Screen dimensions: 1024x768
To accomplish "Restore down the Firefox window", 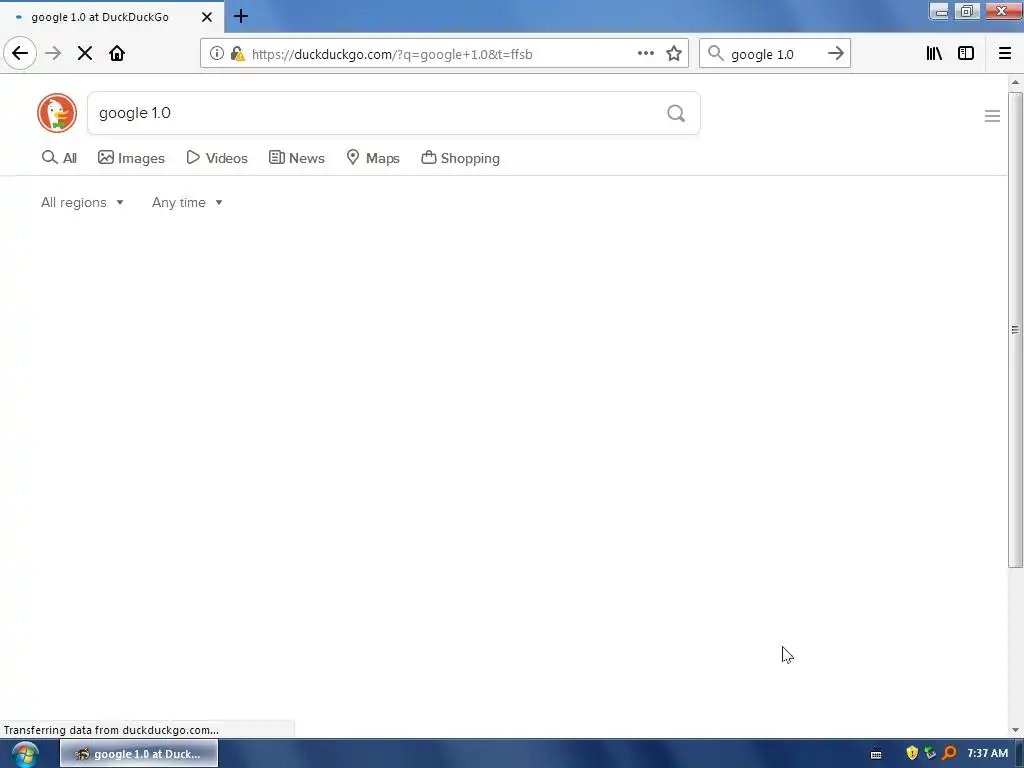I will (x=967, y=11).
